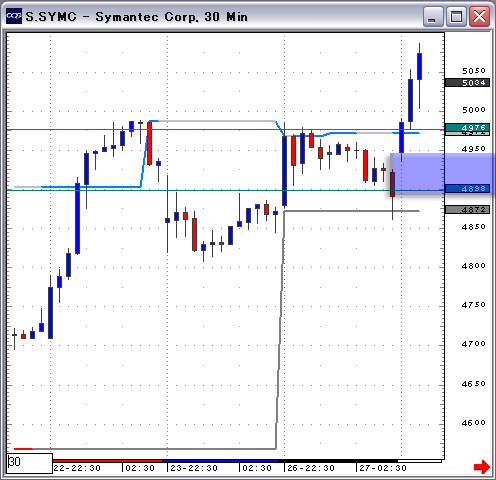The image size is (496, 480).
Task: Click the green 4976 price marker
Action: click(467, 127)
